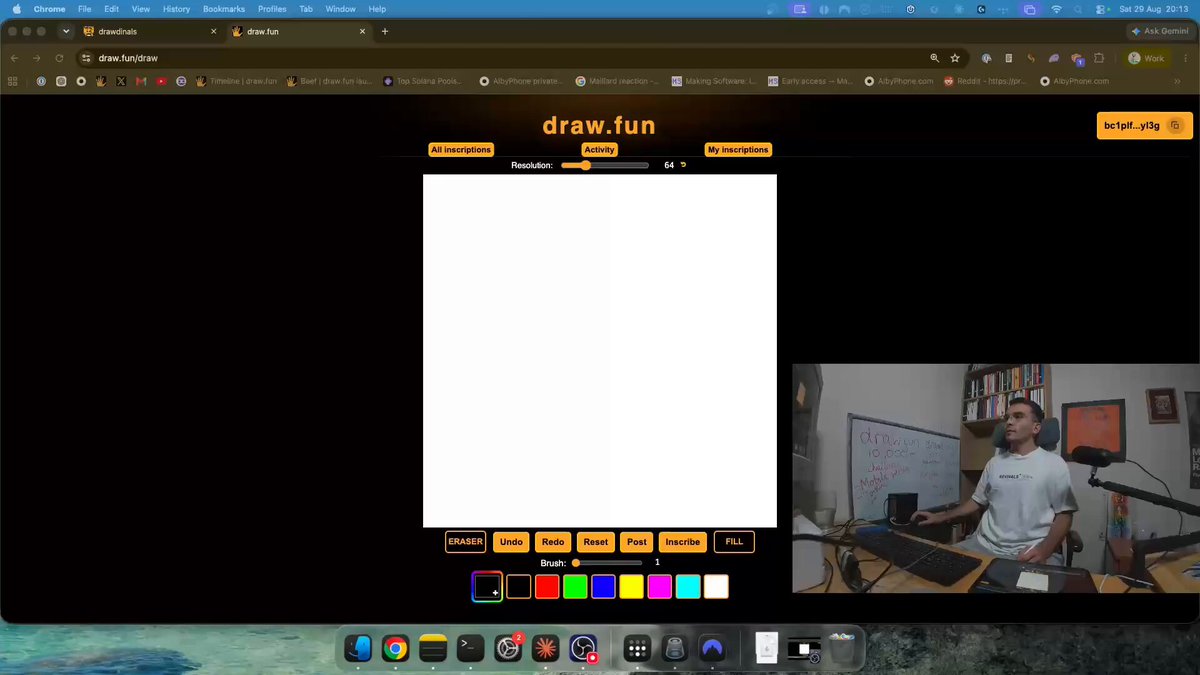Pick the magenta color swatch
Screen dimensions: 1200x675
[659, 587]
